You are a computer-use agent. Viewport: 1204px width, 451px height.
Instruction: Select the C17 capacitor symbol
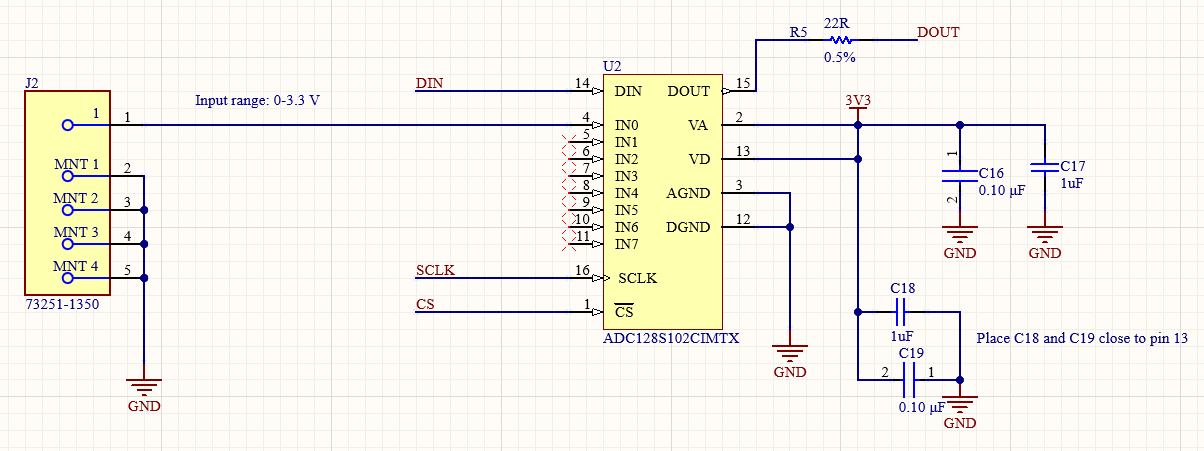[1044, 168]
